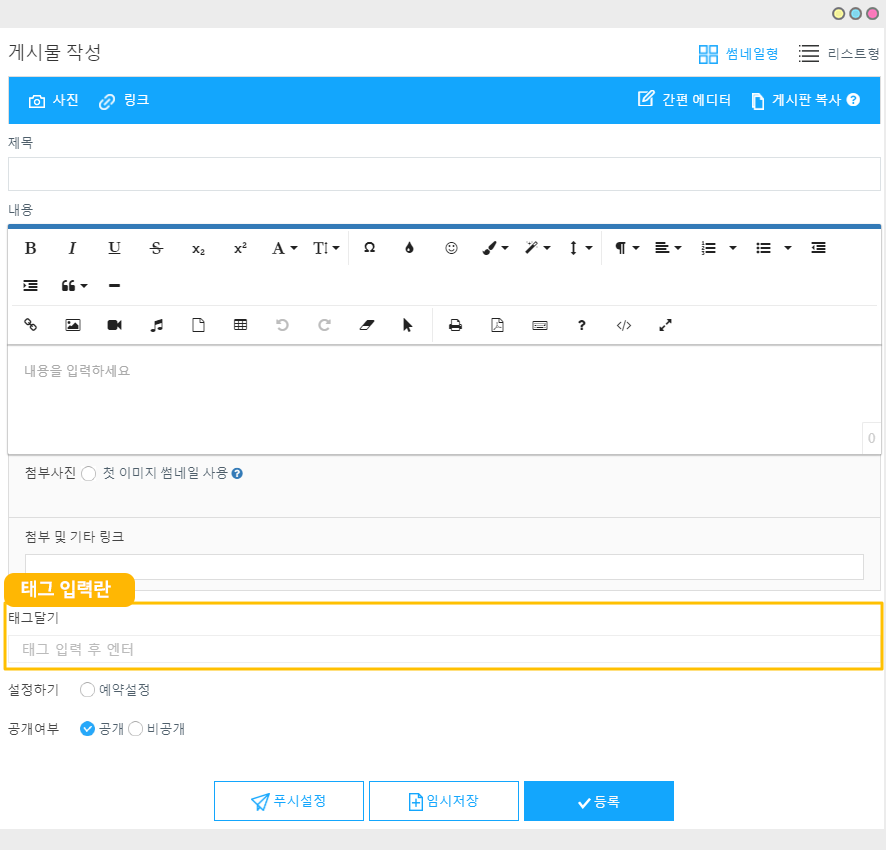Open the emoticon picker
The width and height of the screenshot is (886, 850).
(451, 248)
